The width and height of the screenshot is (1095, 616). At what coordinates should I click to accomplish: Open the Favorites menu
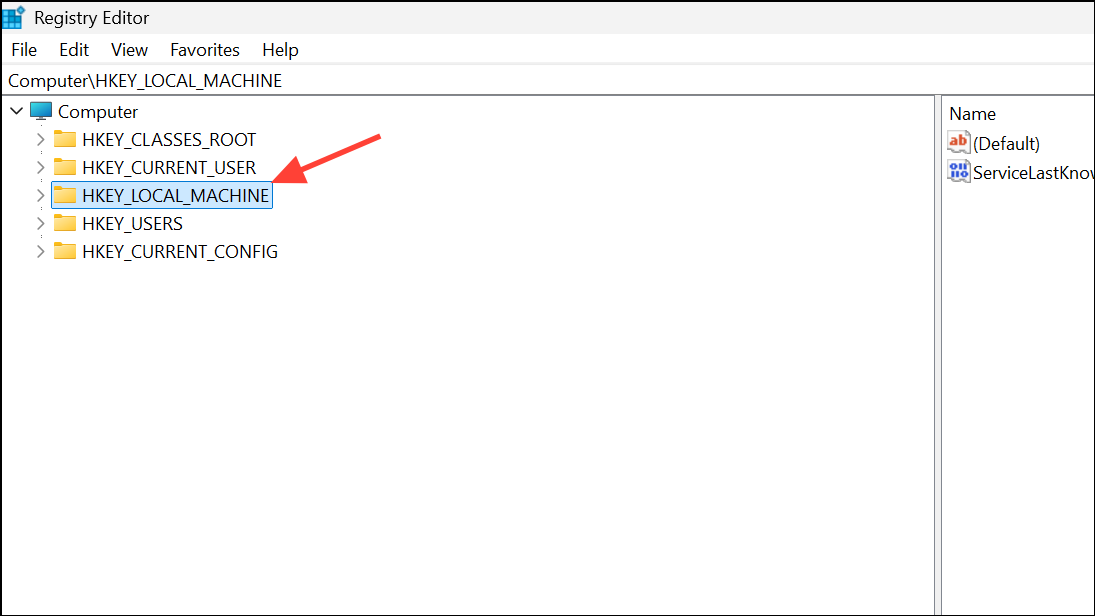click(204, 49)
